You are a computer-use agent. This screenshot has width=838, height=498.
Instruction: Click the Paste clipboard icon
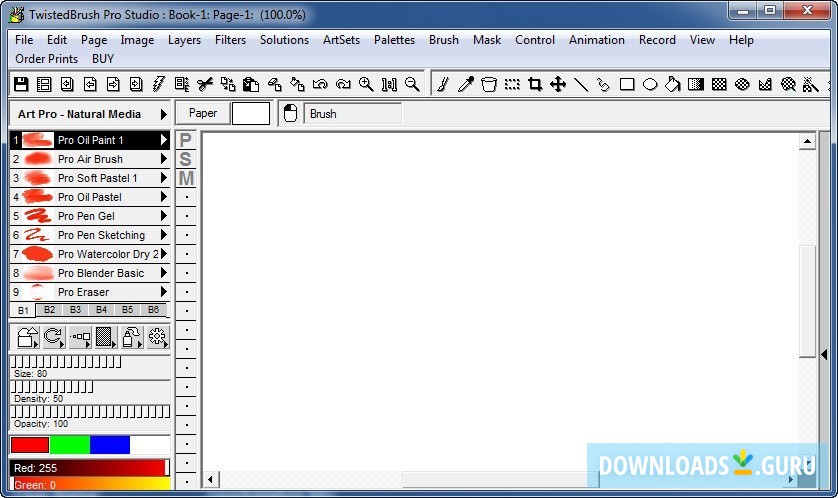pyautogui.click(x=251, y=84)
